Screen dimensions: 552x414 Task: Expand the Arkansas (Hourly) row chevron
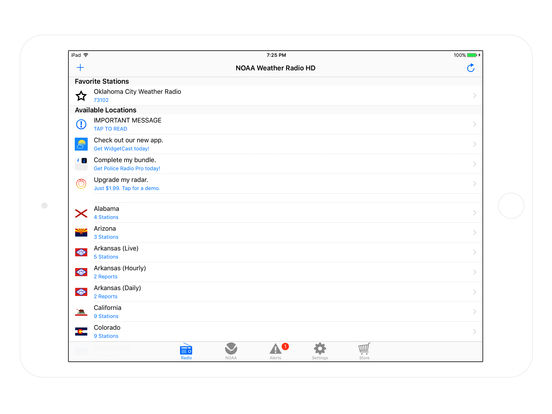click(475, 272)
